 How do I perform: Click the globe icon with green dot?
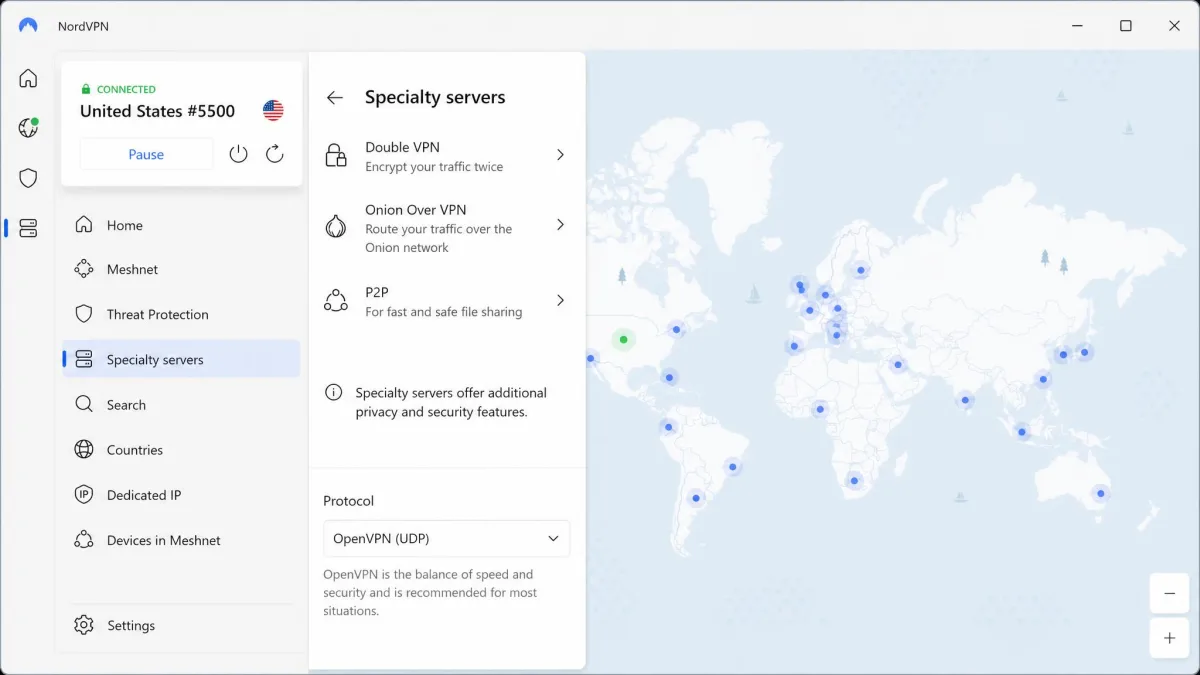28,128
